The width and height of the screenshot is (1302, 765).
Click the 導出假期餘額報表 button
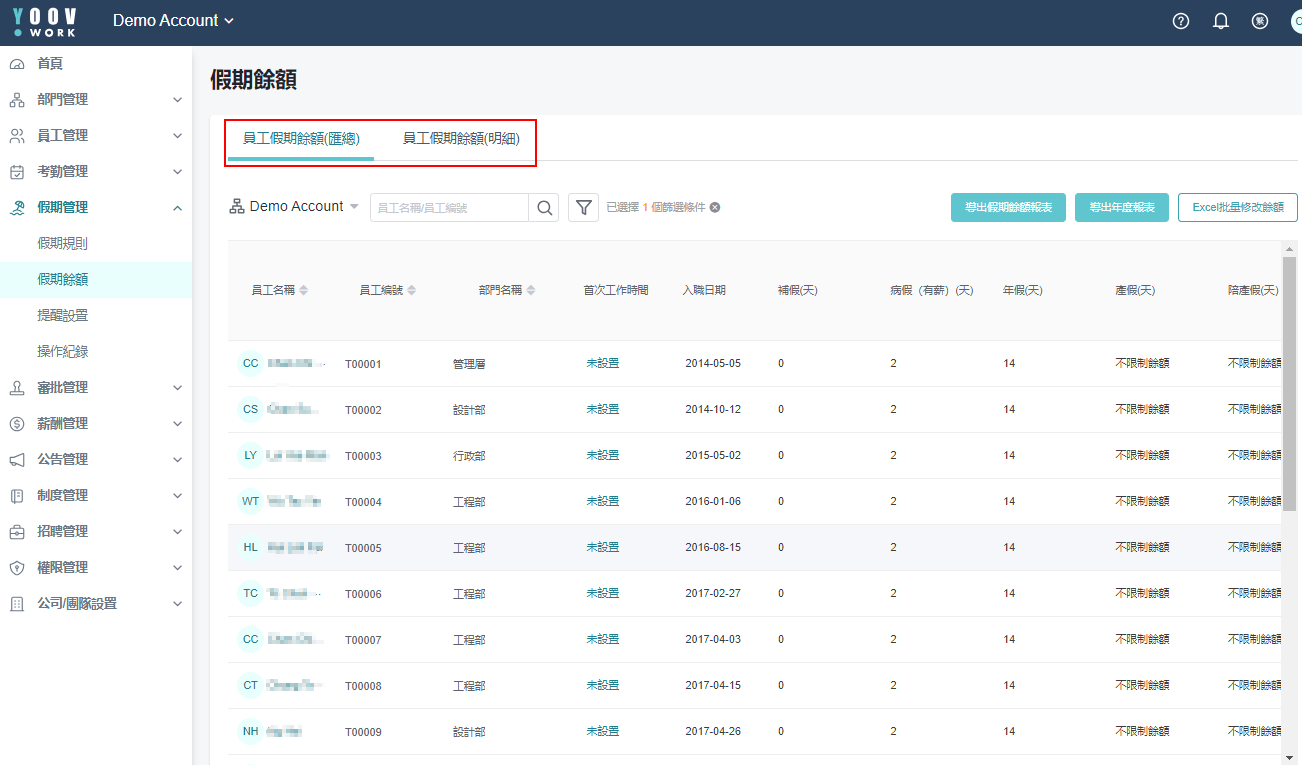1008,207
